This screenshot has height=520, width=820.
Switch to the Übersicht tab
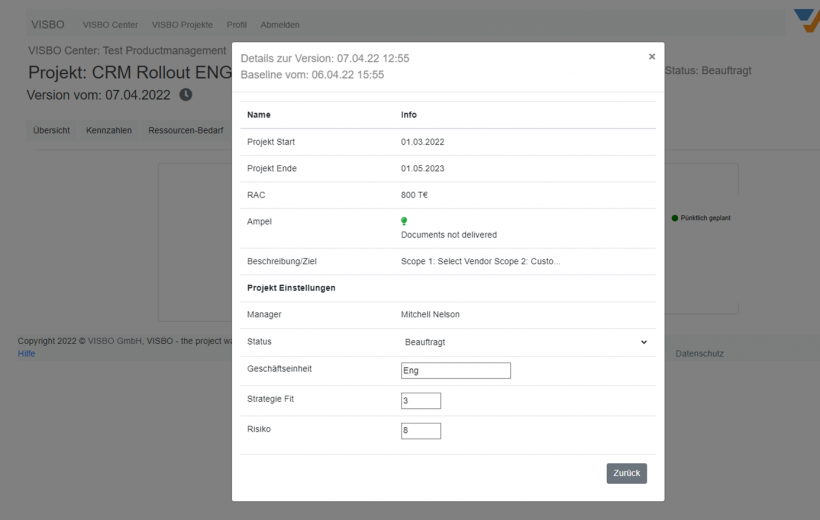(51, 130)
